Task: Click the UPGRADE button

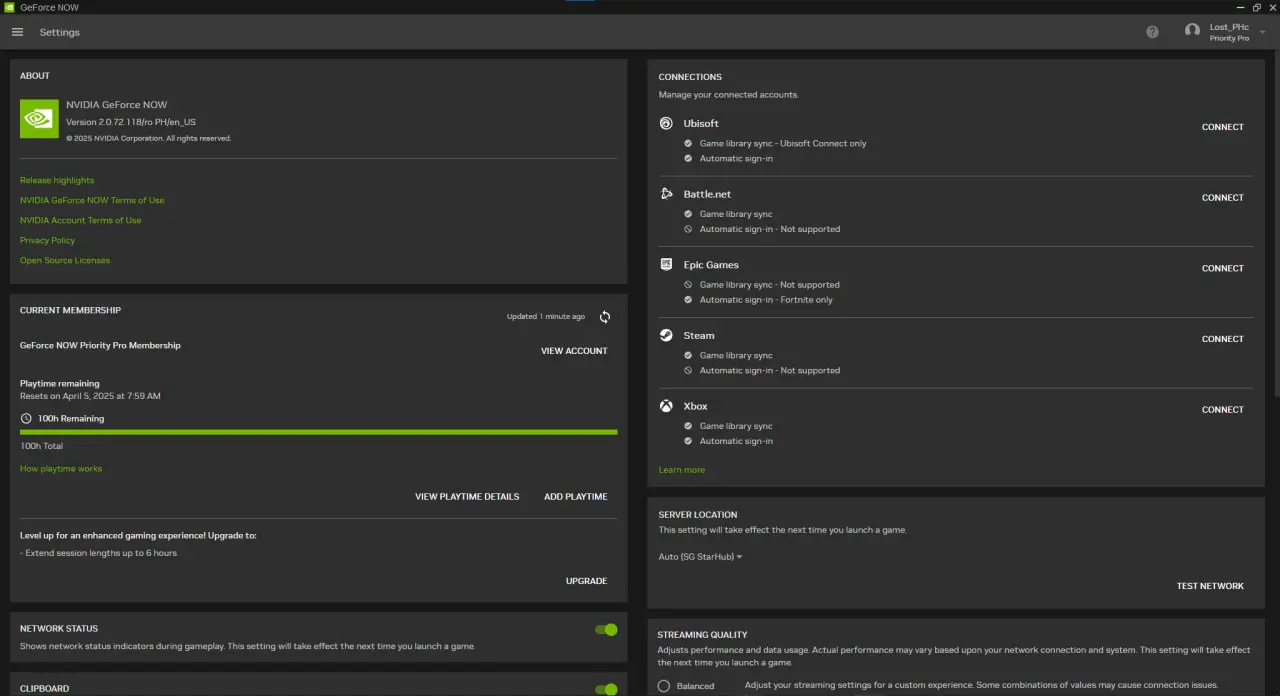Action: [586, 581]
